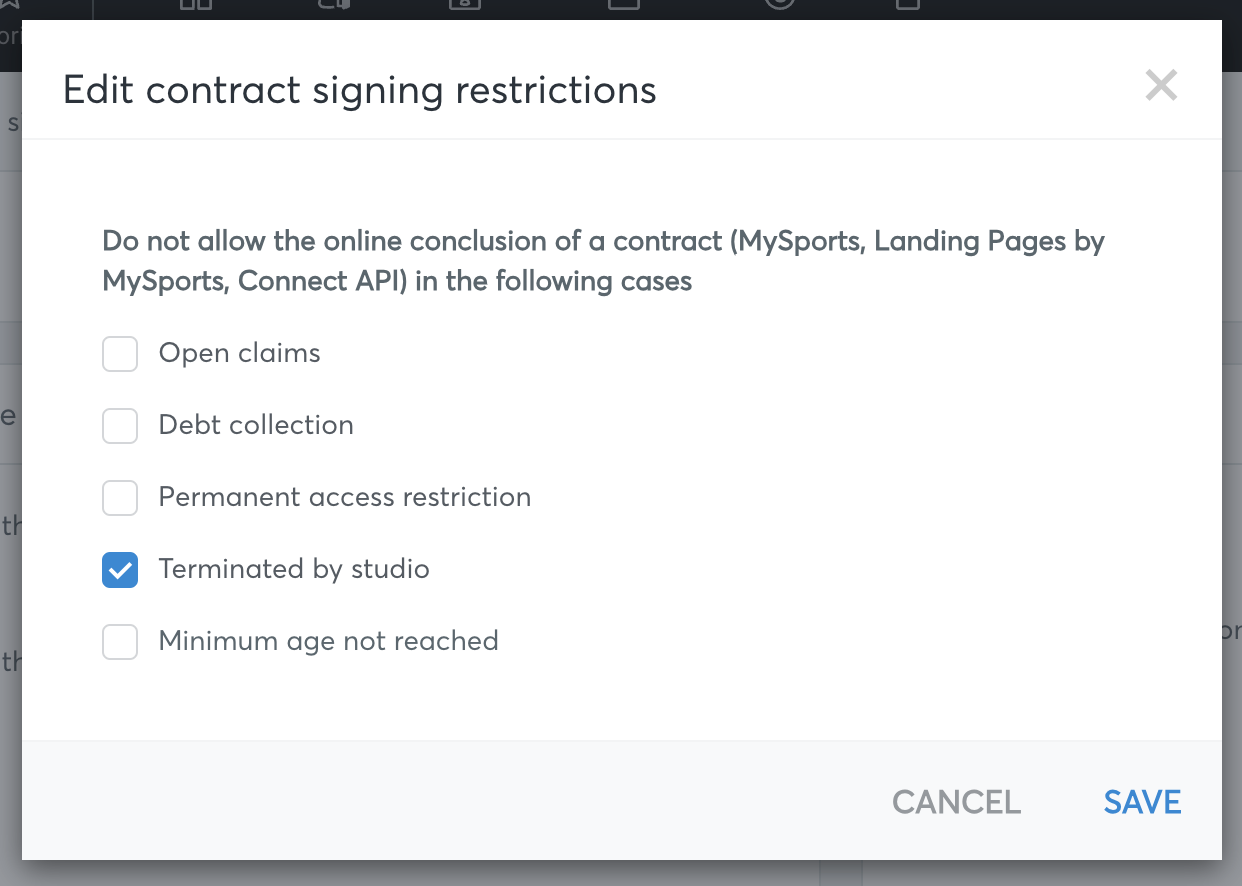1242x886 pixels.
Task: Enable the Minimum age not reached checkbox
Action: [120, 641]
